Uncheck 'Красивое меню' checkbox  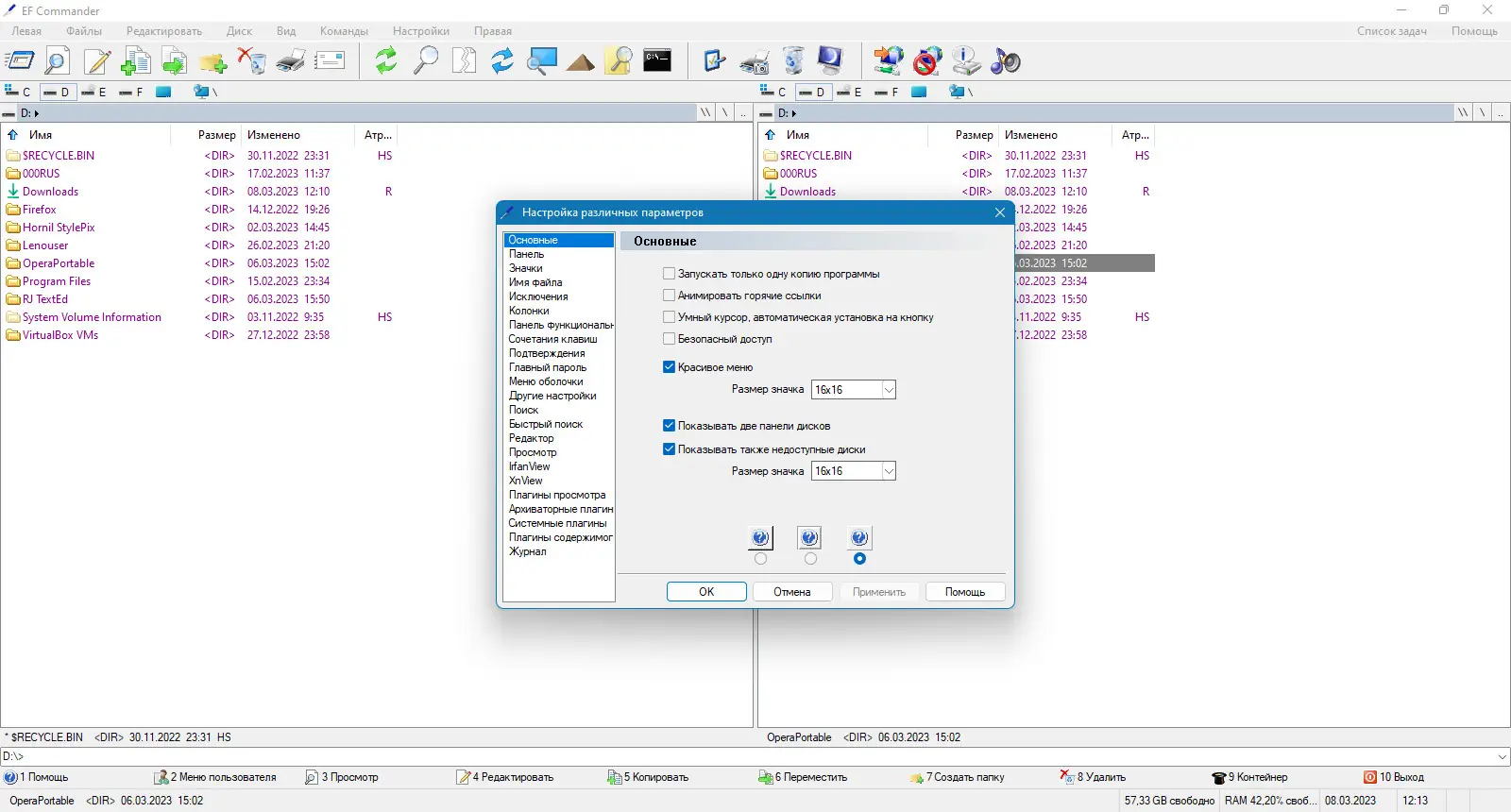tap(670, 367)
